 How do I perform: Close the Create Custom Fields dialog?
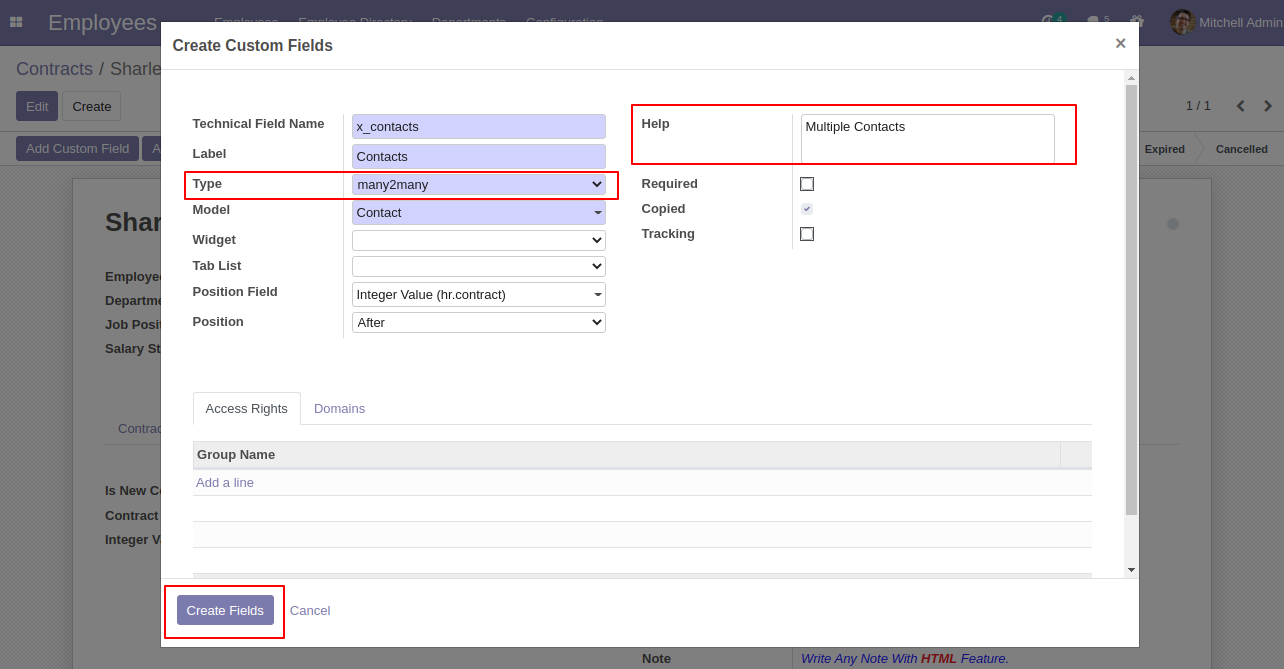point(1120,43)
